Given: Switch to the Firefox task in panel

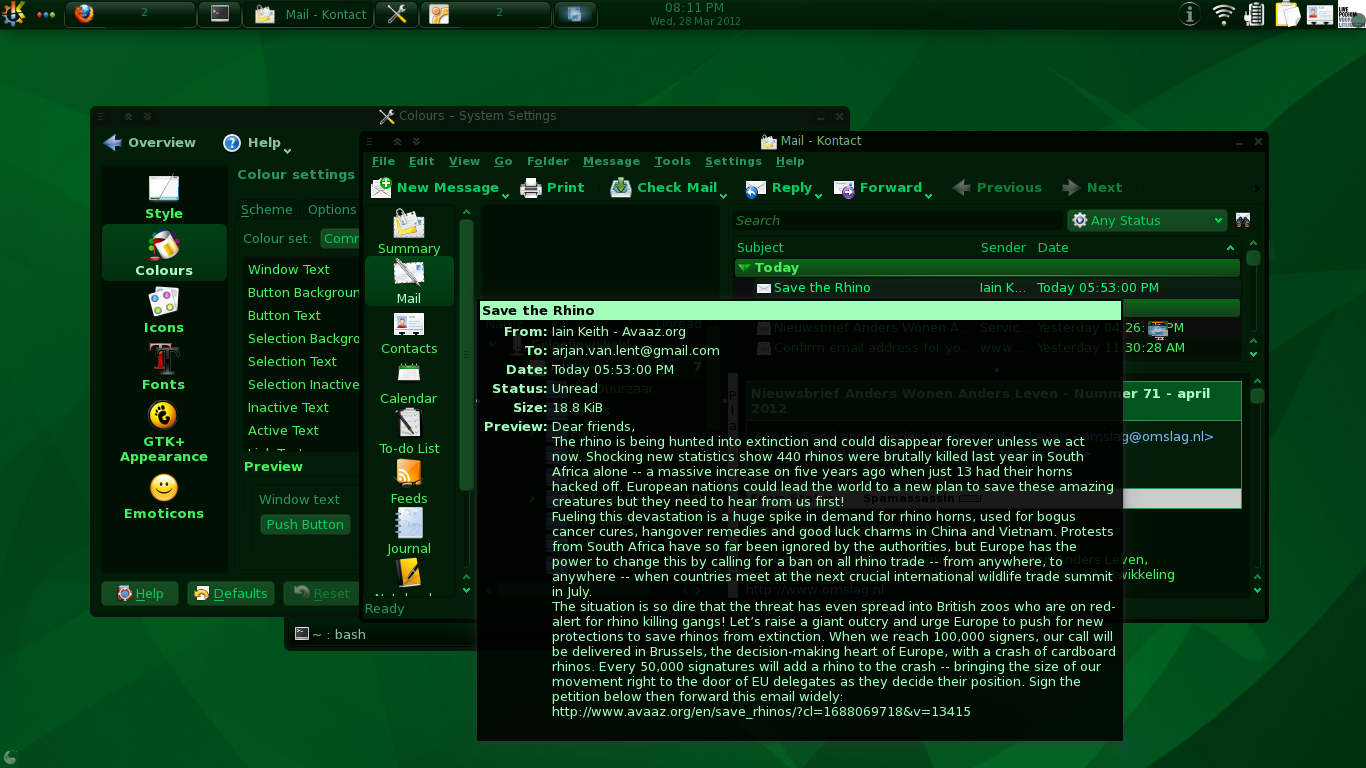Looking at the screenshot, I should pos(131,14).
